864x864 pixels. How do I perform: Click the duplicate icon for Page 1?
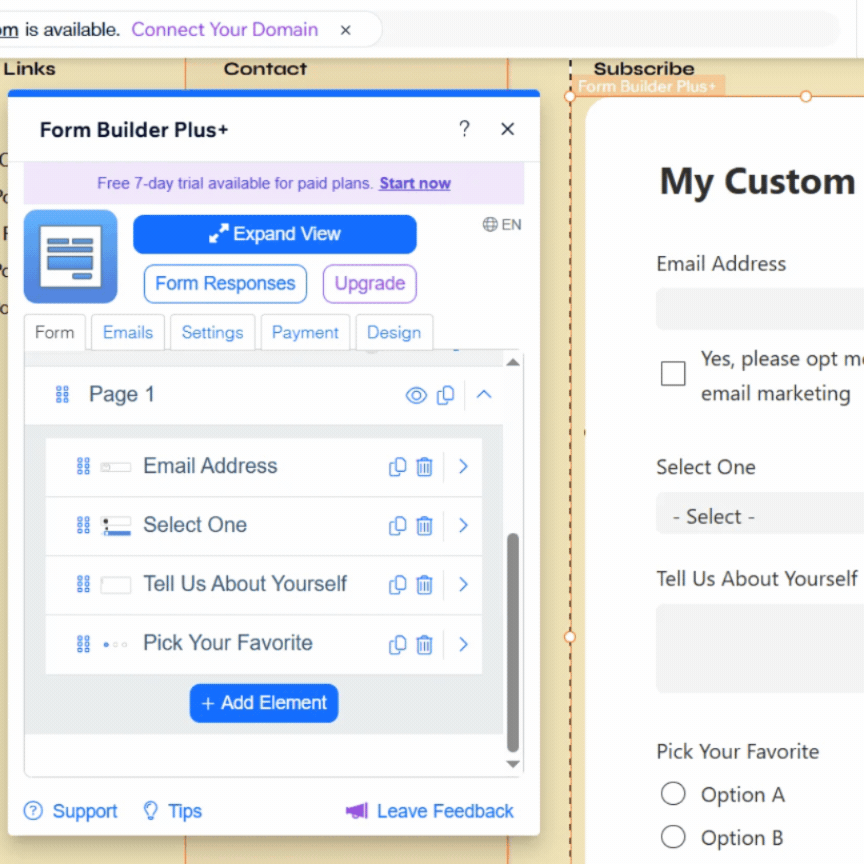445,395
